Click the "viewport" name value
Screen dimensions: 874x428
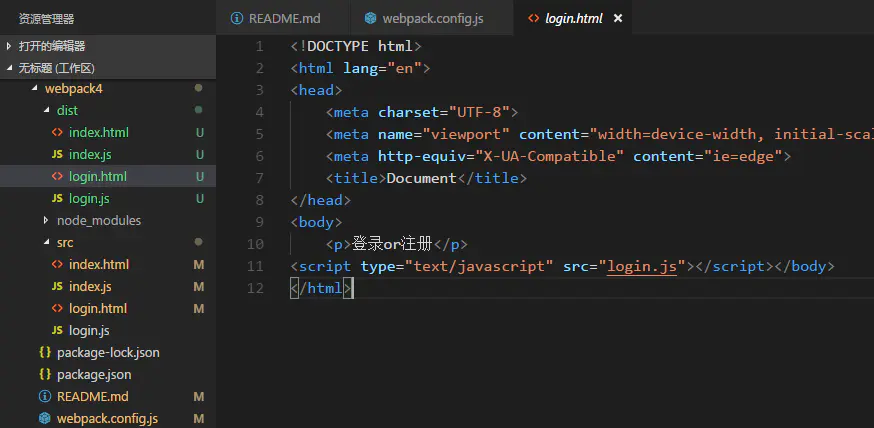(x=466, y=134)
